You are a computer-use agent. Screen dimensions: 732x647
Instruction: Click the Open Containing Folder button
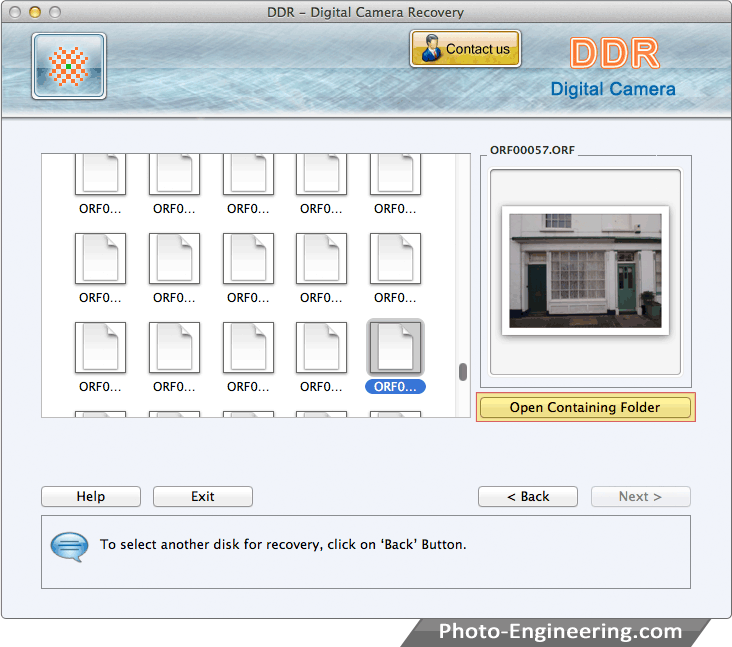pos(585,407)
